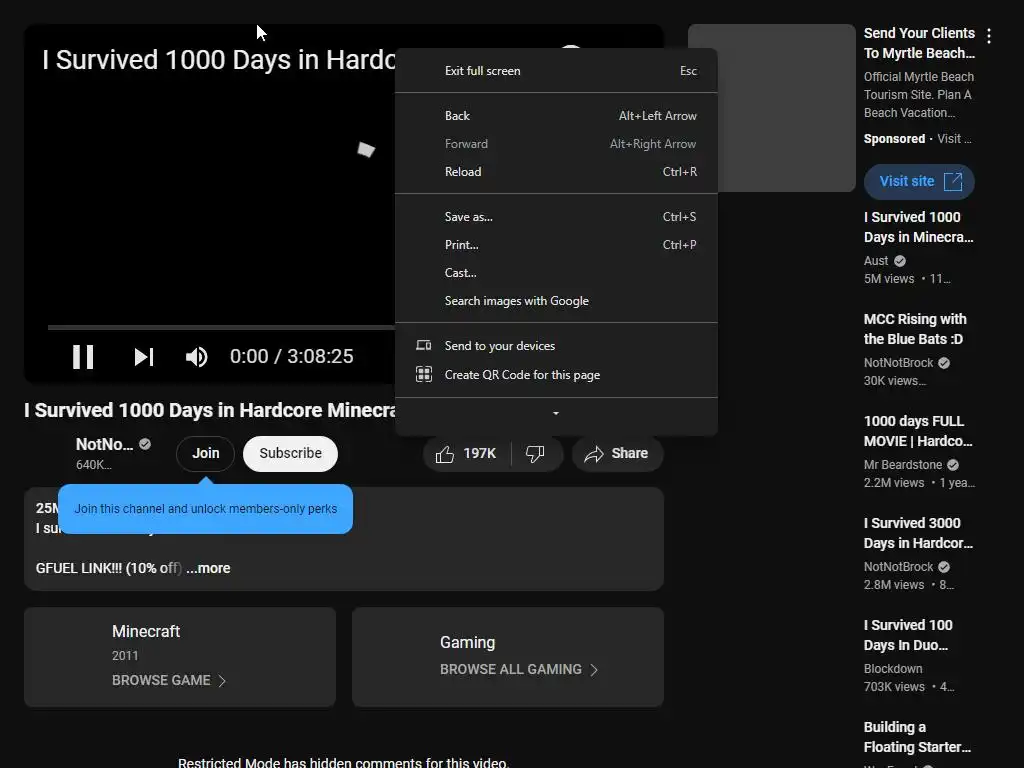Viewport: 1024px width, 768px height.
Task: Click Create QR Code for this page
Action: (x=556, y=375)
